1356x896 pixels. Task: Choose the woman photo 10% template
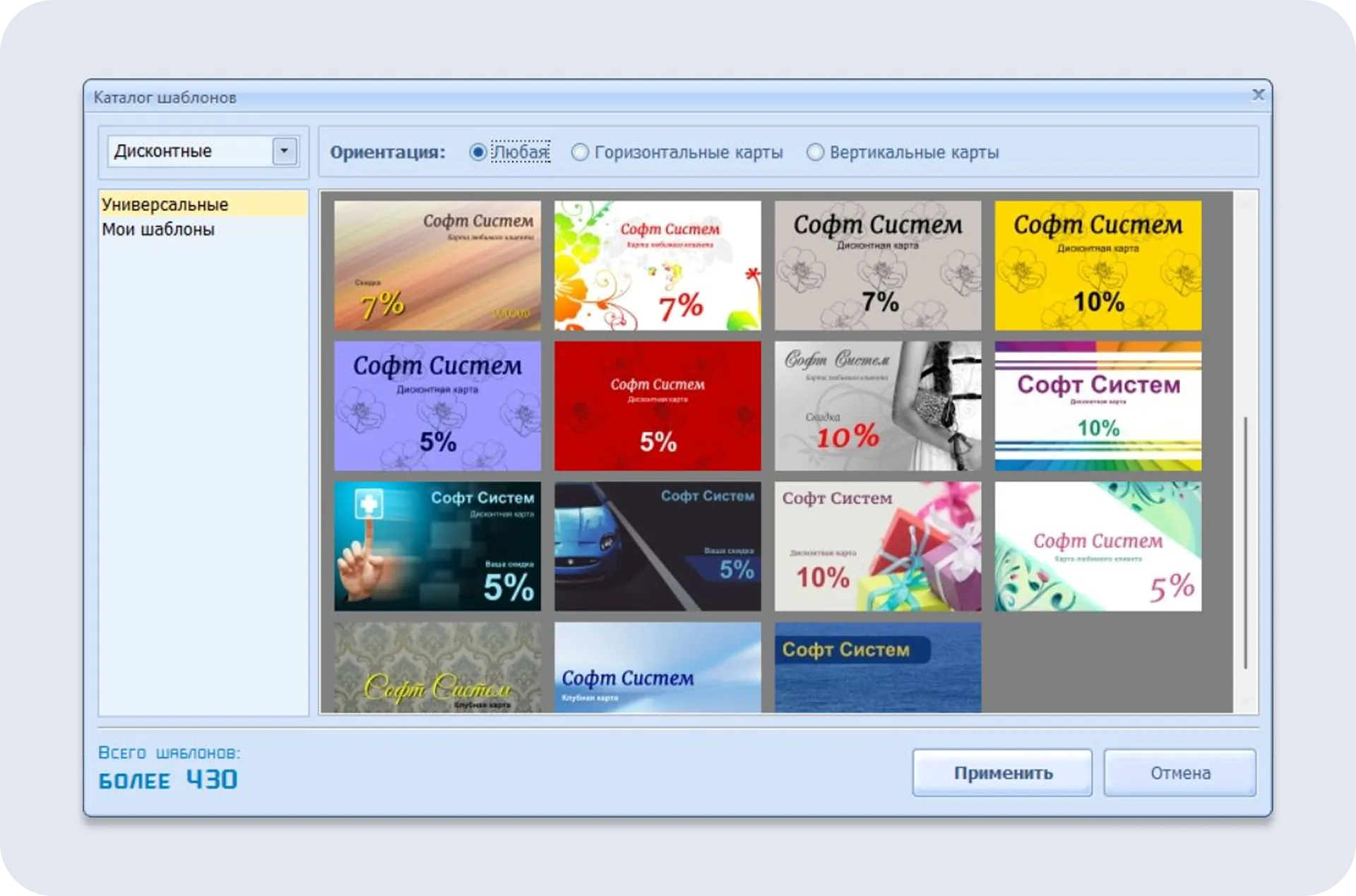click(878, 406)
